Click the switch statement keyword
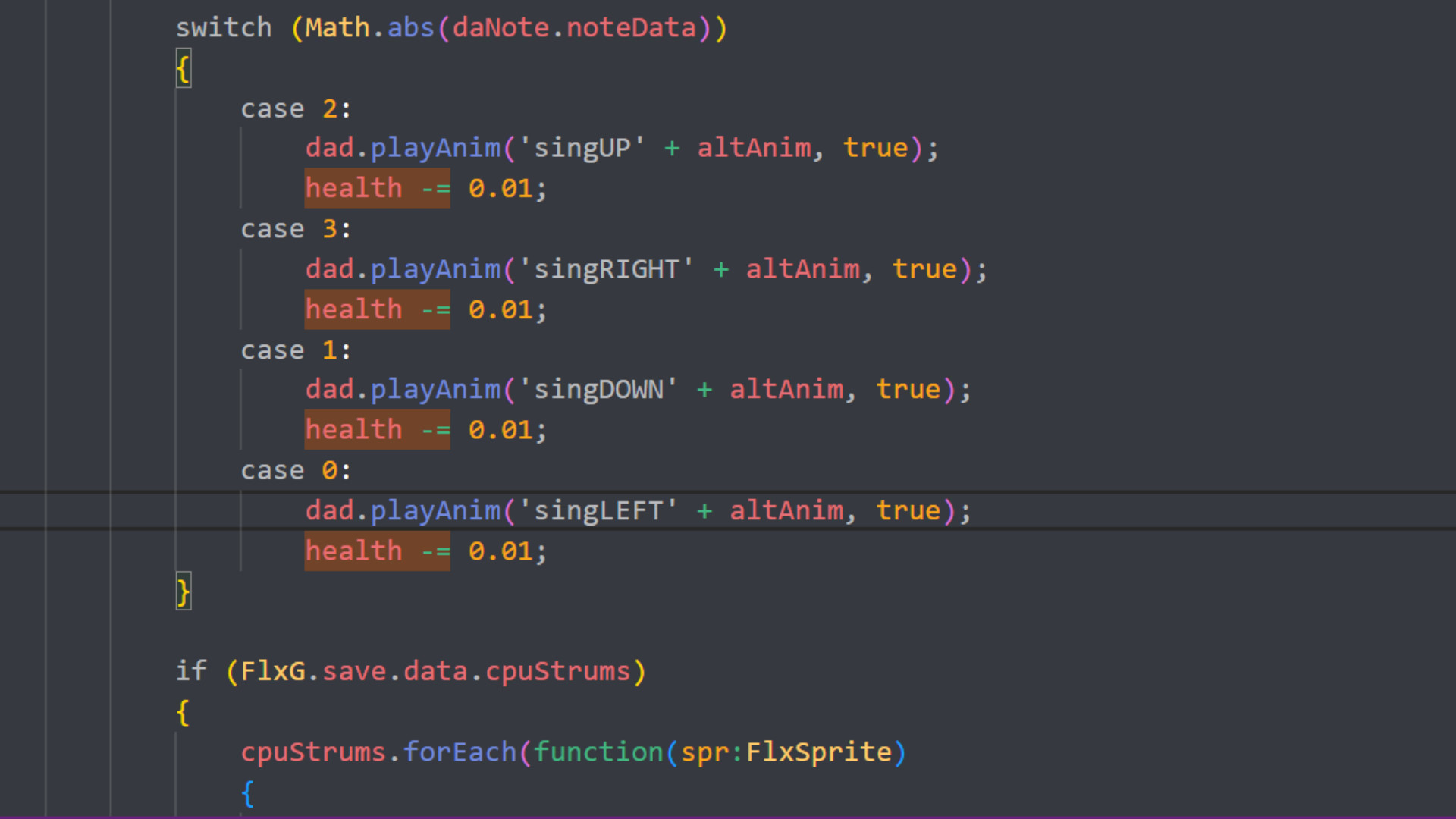The width and height of the screenshot is (1456, 819). click(224, 27)
